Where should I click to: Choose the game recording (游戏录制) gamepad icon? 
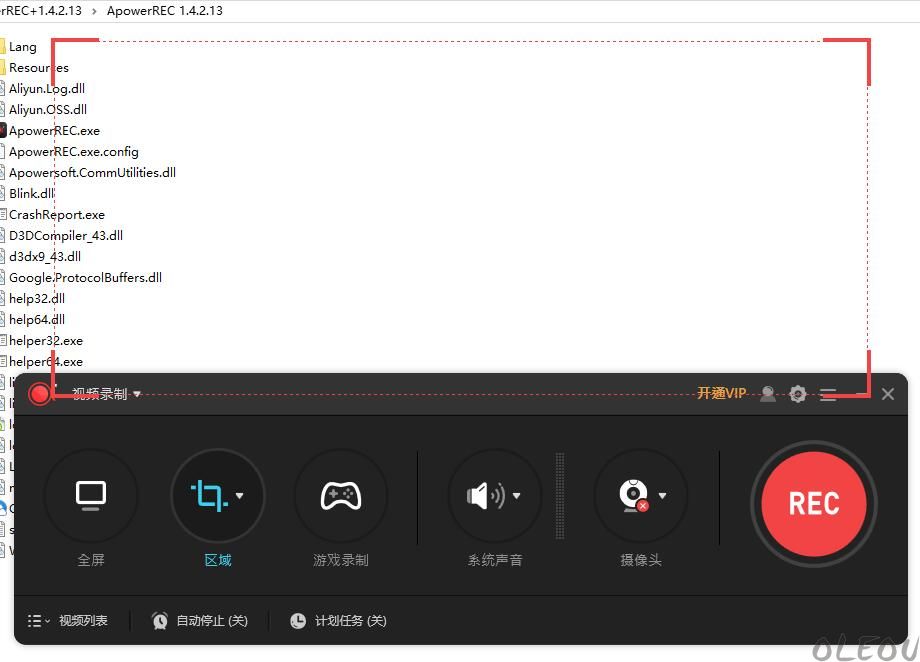341,496
